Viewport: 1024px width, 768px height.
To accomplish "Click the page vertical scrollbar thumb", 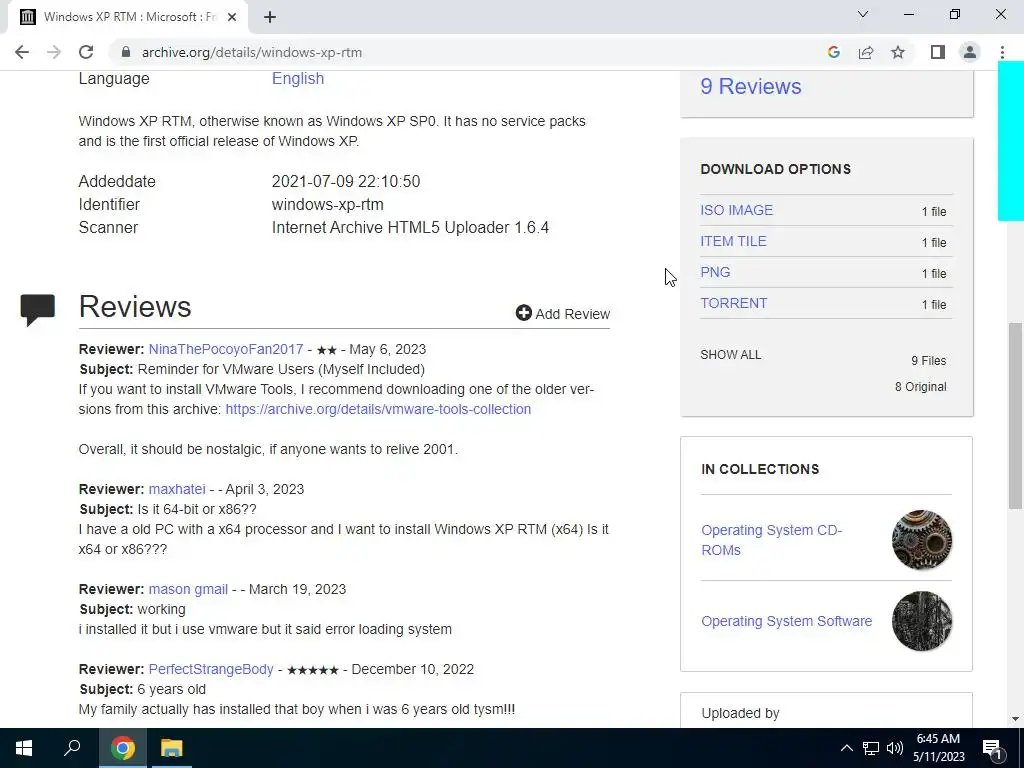I will point(1015,415).
